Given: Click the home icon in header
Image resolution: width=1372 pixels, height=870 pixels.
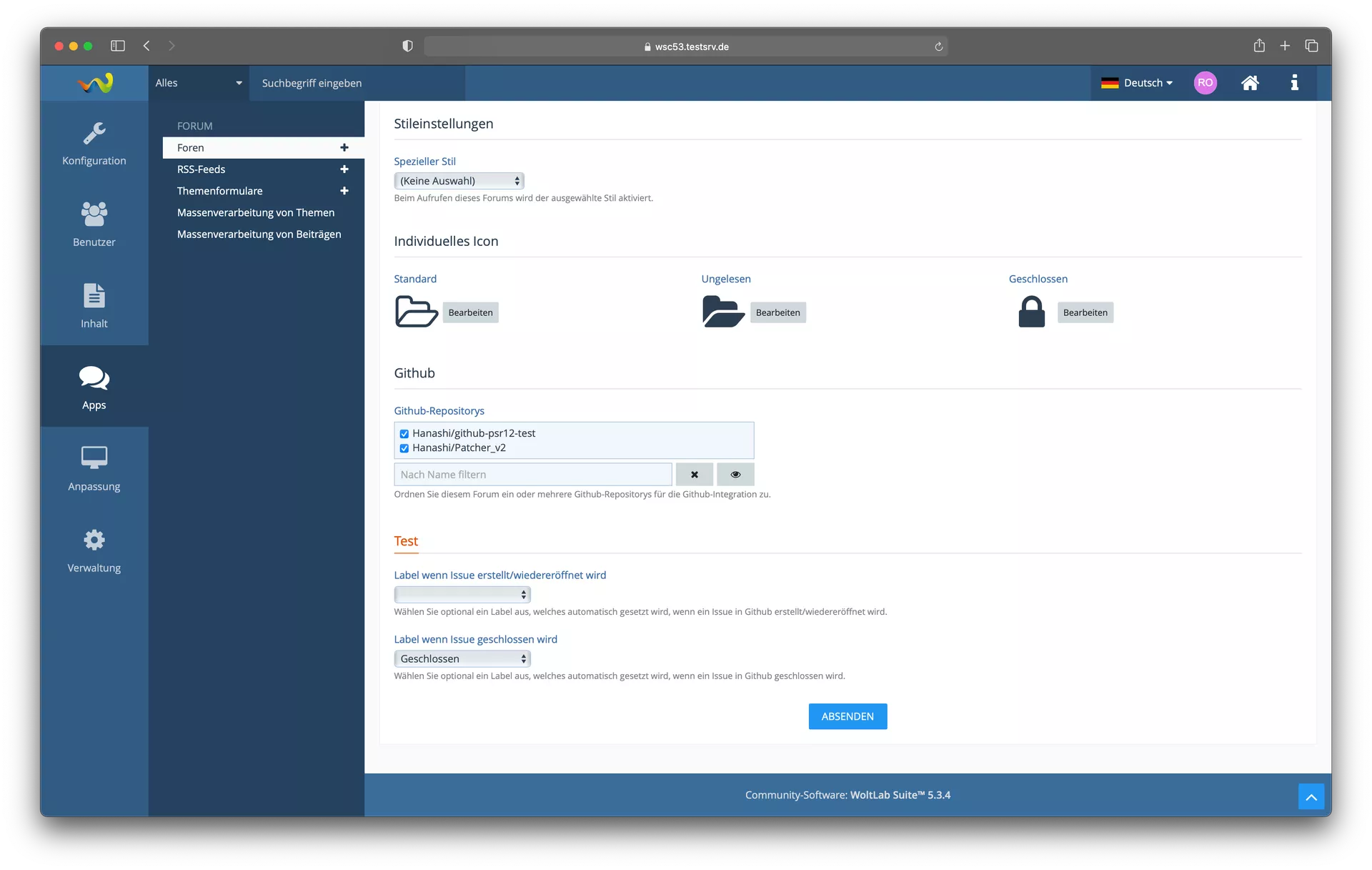Looking at the screenshot, I should coord(1250,83).
